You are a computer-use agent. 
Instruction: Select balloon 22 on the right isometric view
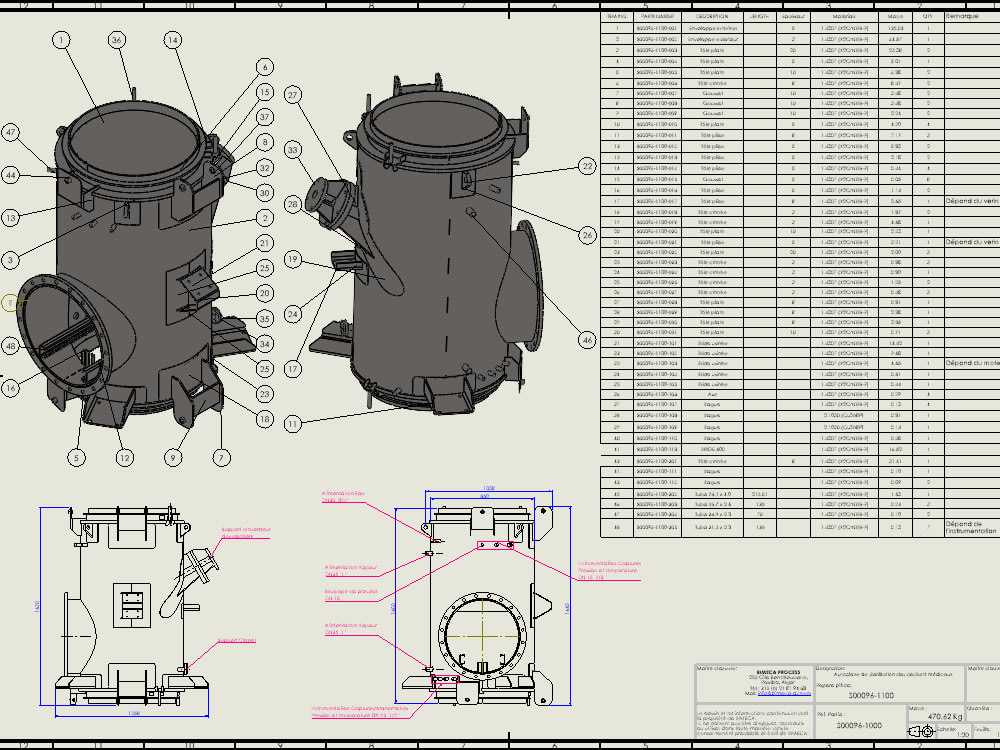588,167
